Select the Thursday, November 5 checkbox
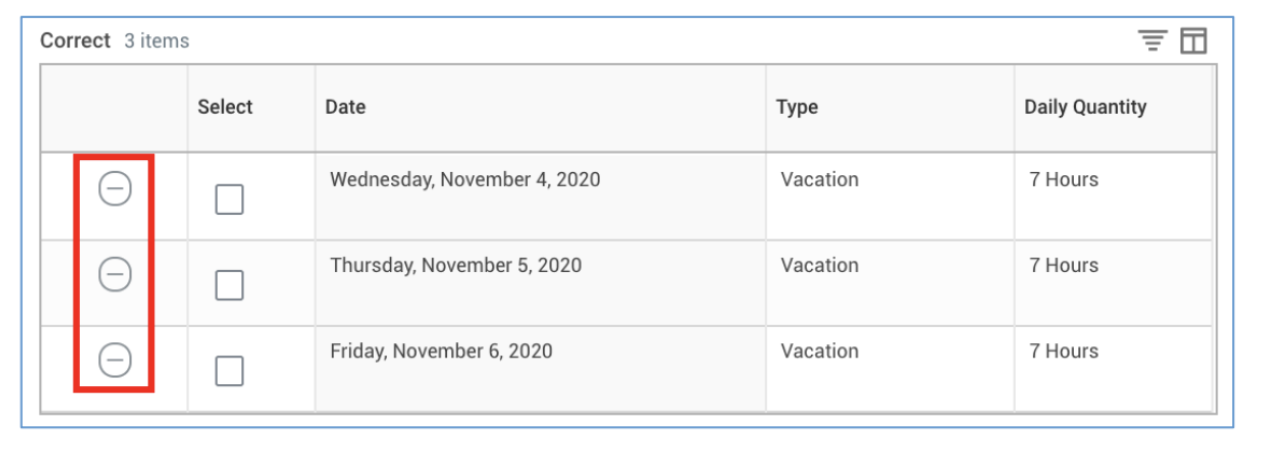The image size is (1264, 450). click(229, 286)
